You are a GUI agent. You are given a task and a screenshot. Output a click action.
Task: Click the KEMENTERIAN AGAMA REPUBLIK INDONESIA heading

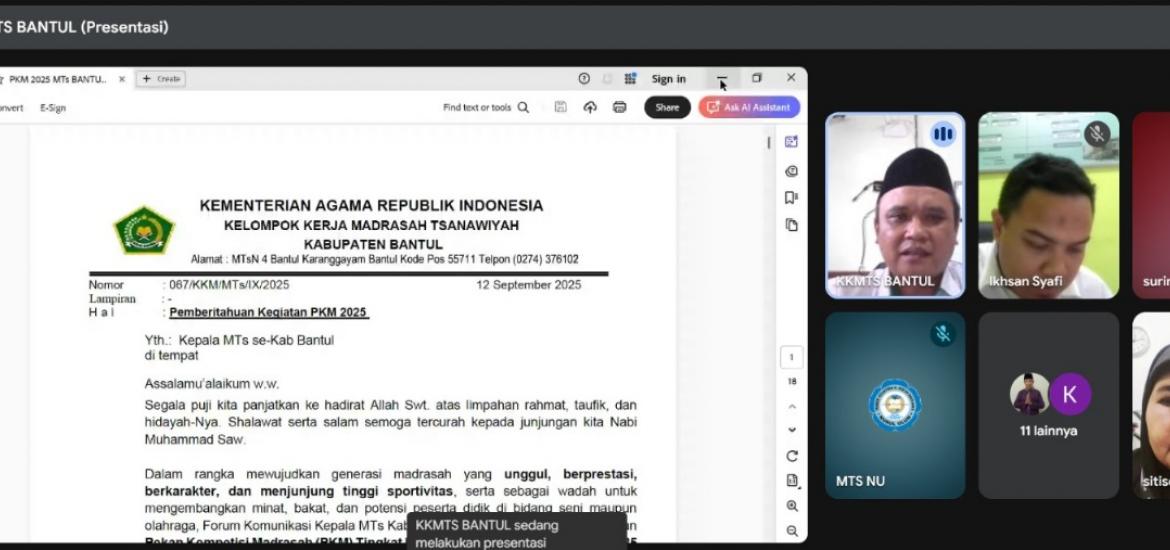(371, 206)
